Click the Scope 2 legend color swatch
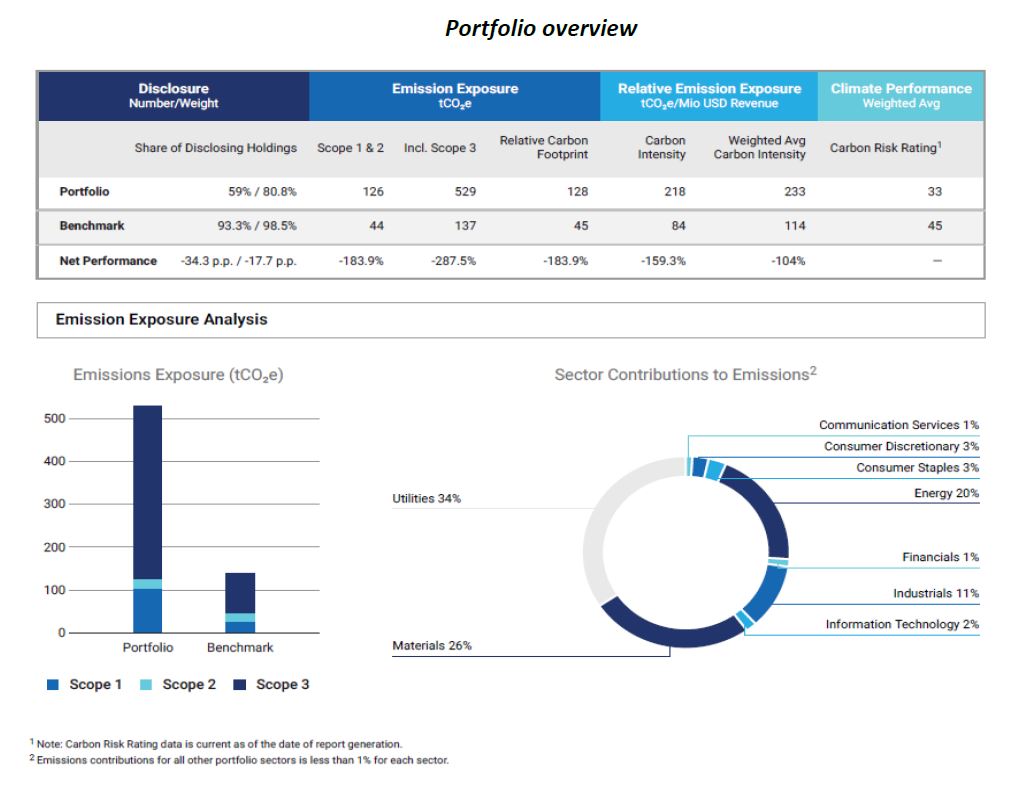Image resolution: width=1032 pixels, height=786 pixels. [146, 685]
